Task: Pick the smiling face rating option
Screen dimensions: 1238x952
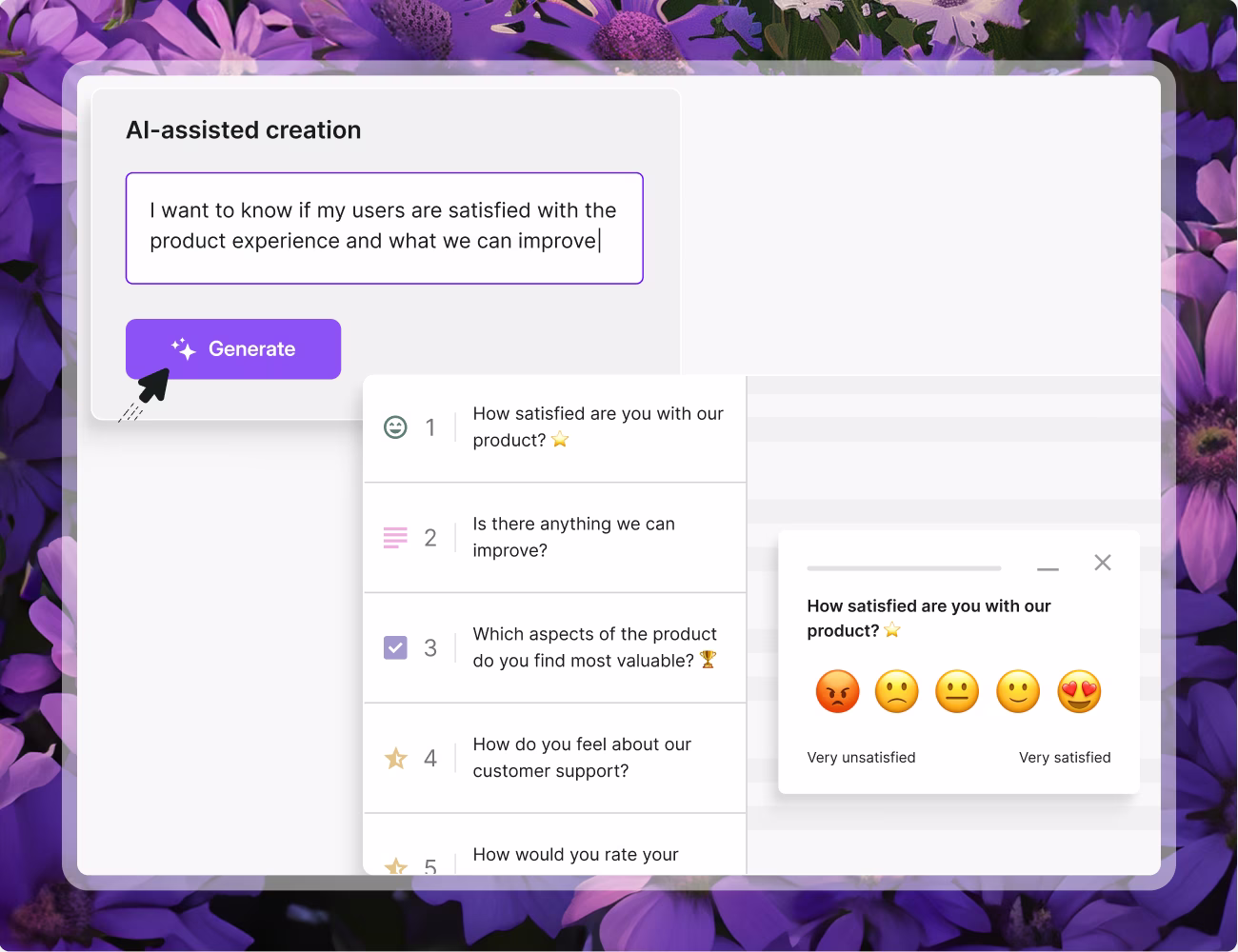Action: coord(1017,691)
